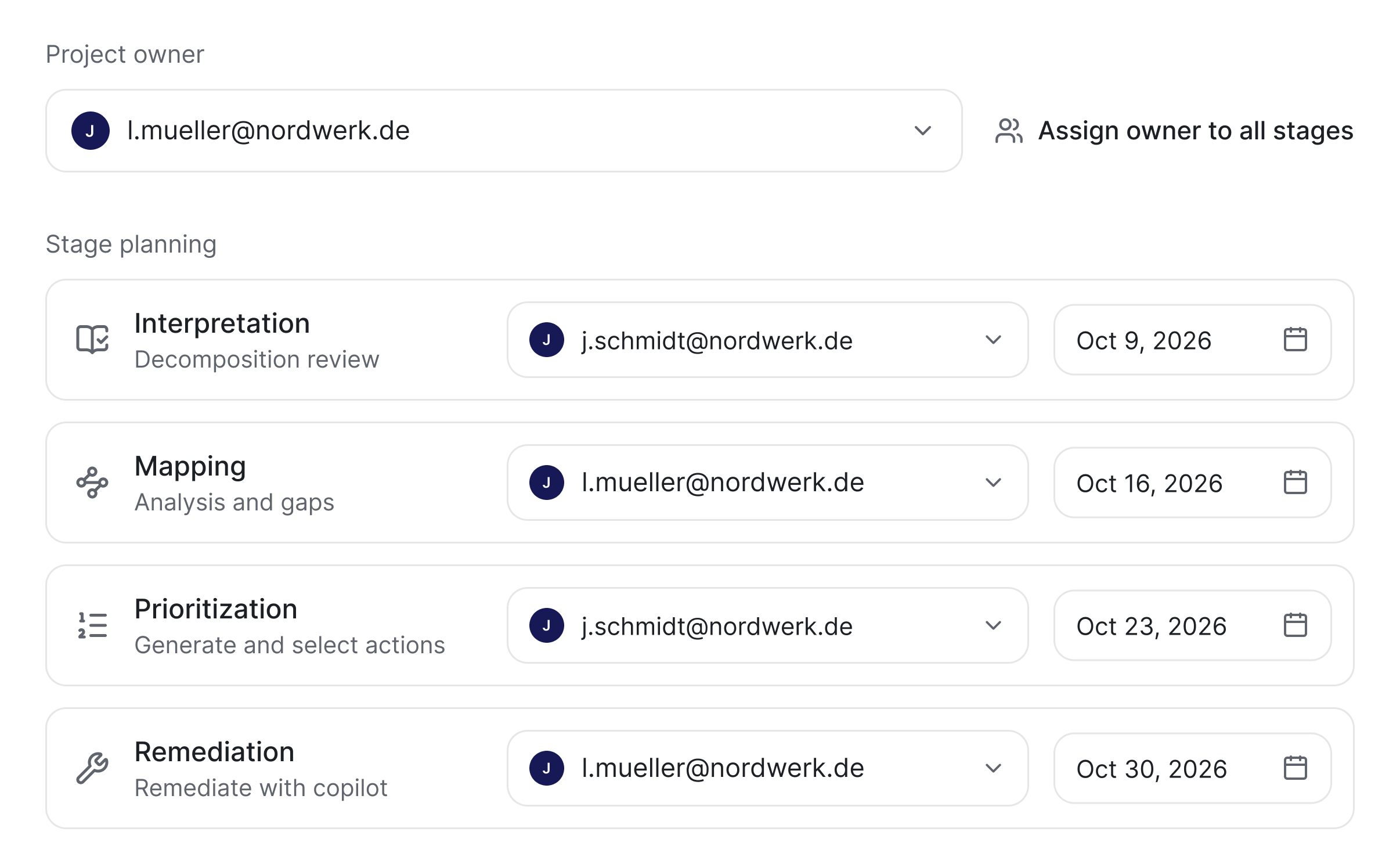Click avatar in Interpretation assignee field
Image resolution: width=1400 pixels, height=864 pixels.
547,340
